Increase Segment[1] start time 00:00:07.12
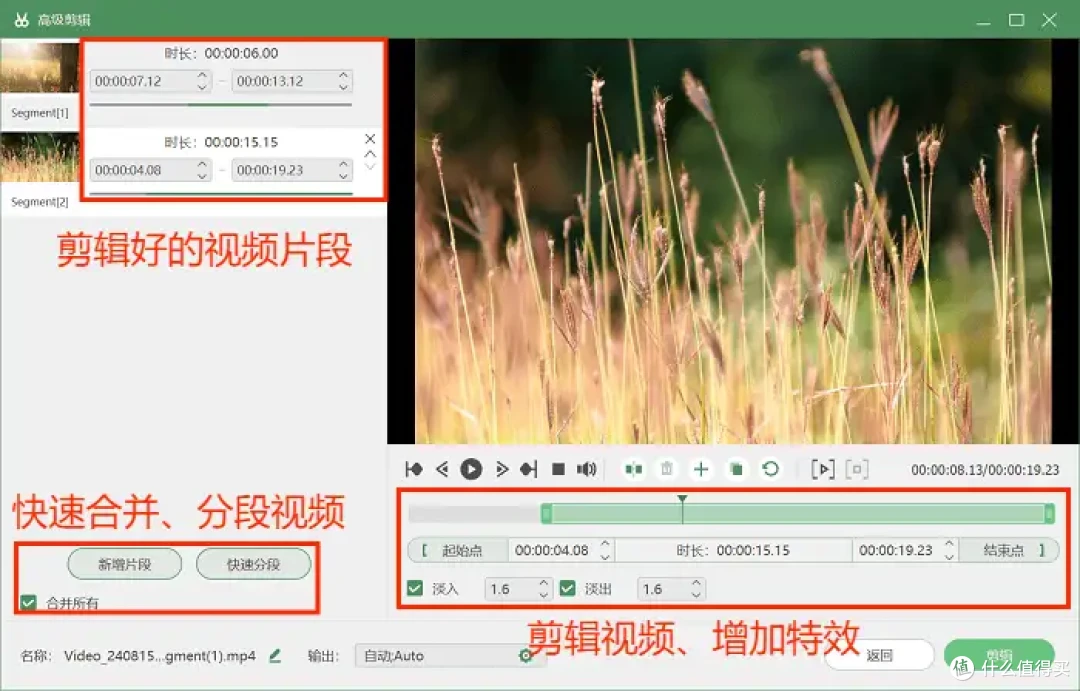This screenshot has height=691, width=1080. click(x=202, y=75)
